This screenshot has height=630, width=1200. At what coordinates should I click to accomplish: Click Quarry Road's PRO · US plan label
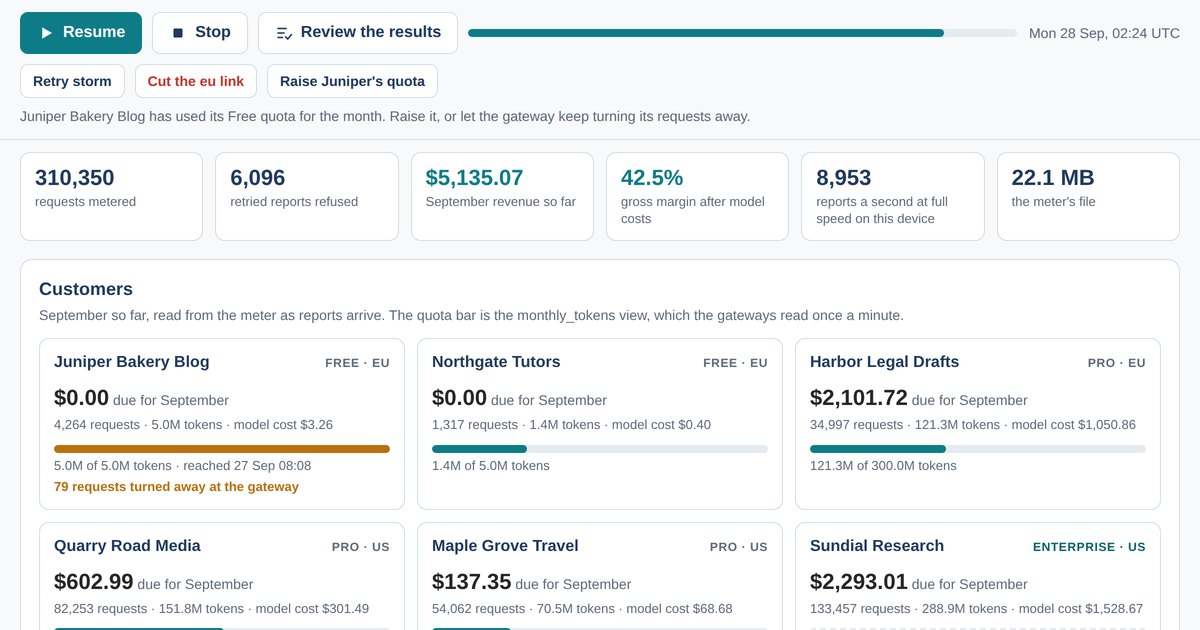(361, 547)
